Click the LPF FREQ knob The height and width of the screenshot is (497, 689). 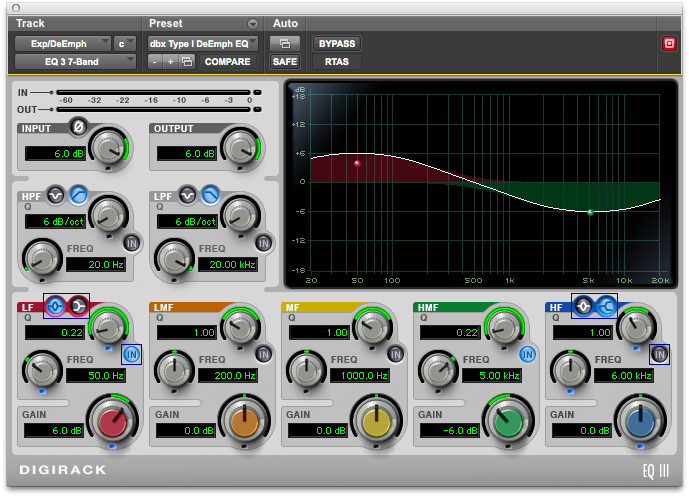(x=174, y=259)
